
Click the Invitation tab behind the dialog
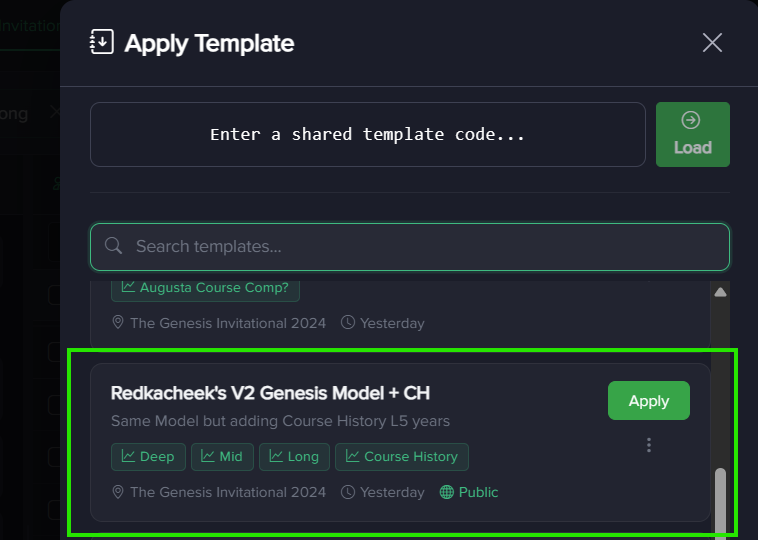[x=30, y=25]
